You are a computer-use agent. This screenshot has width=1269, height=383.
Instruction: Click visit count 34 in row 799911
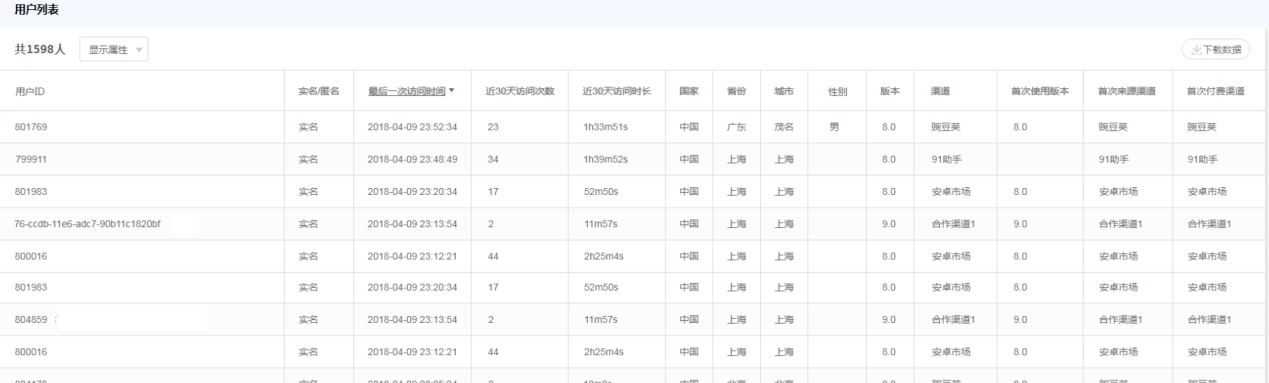click(x=493, y=159)
